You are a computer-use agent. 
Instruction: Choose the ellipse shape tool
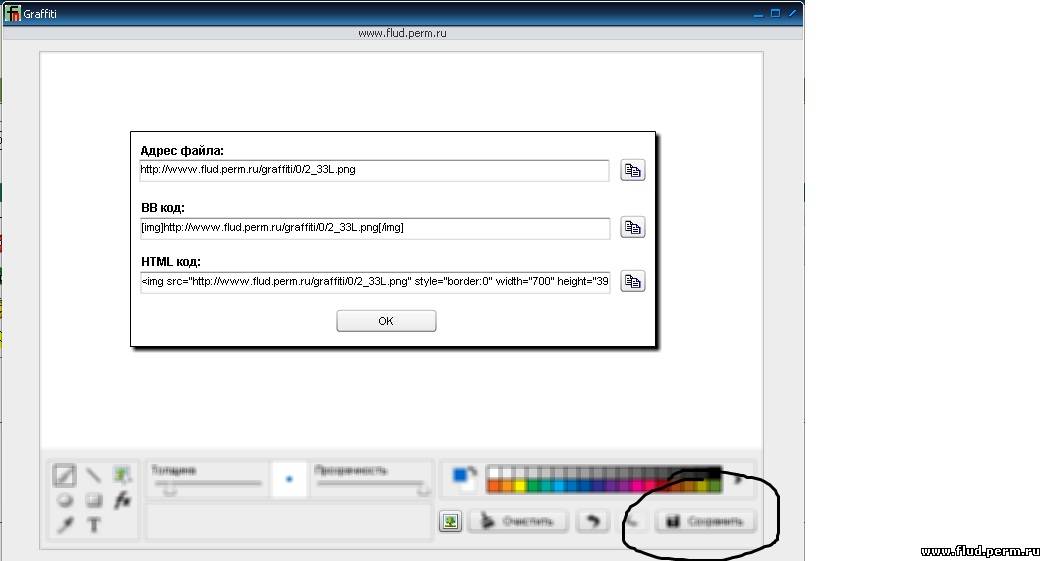64,500
